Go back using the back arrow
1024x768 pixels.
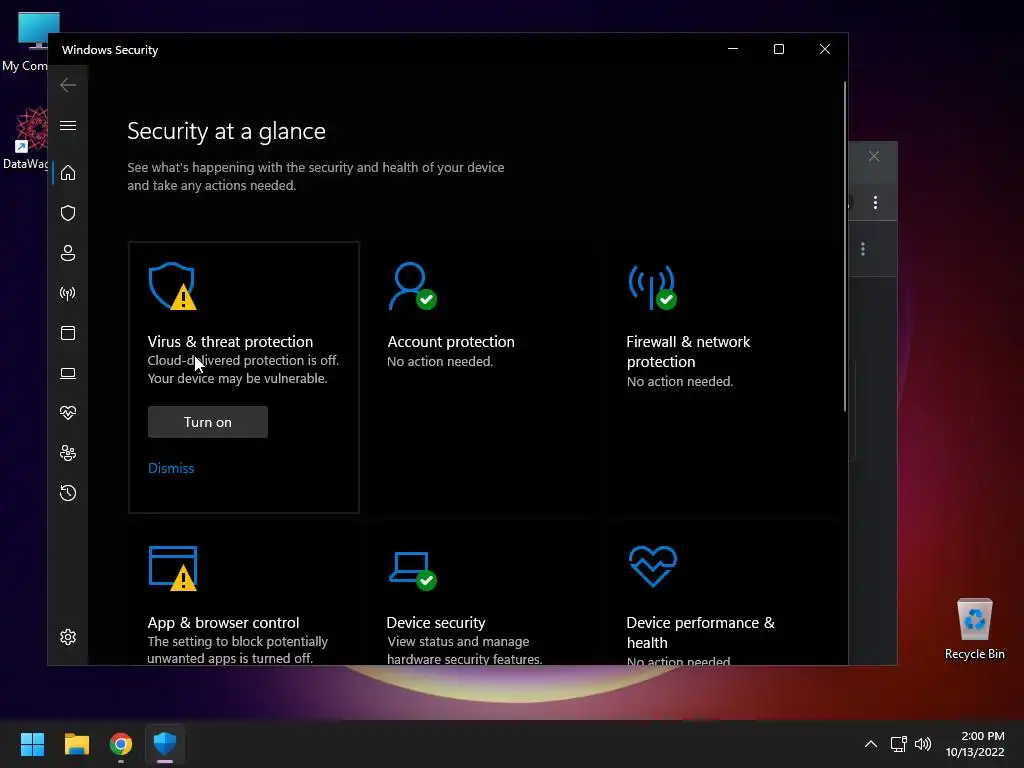click(68, 85)
